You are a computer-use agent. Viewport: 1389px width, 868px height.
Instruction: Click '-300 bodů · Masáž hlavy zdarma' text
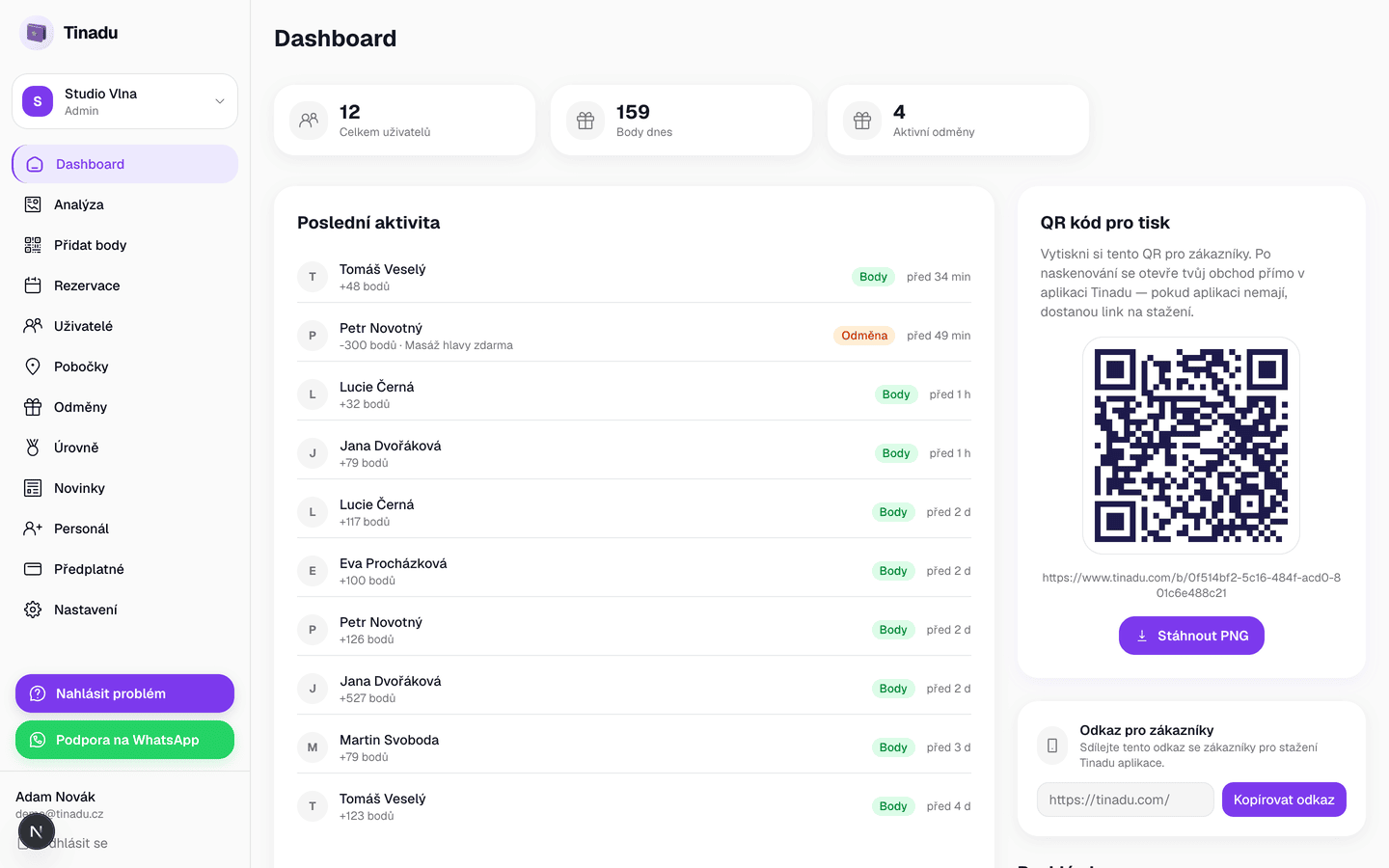pyautogui.click(x=426, y=345)
